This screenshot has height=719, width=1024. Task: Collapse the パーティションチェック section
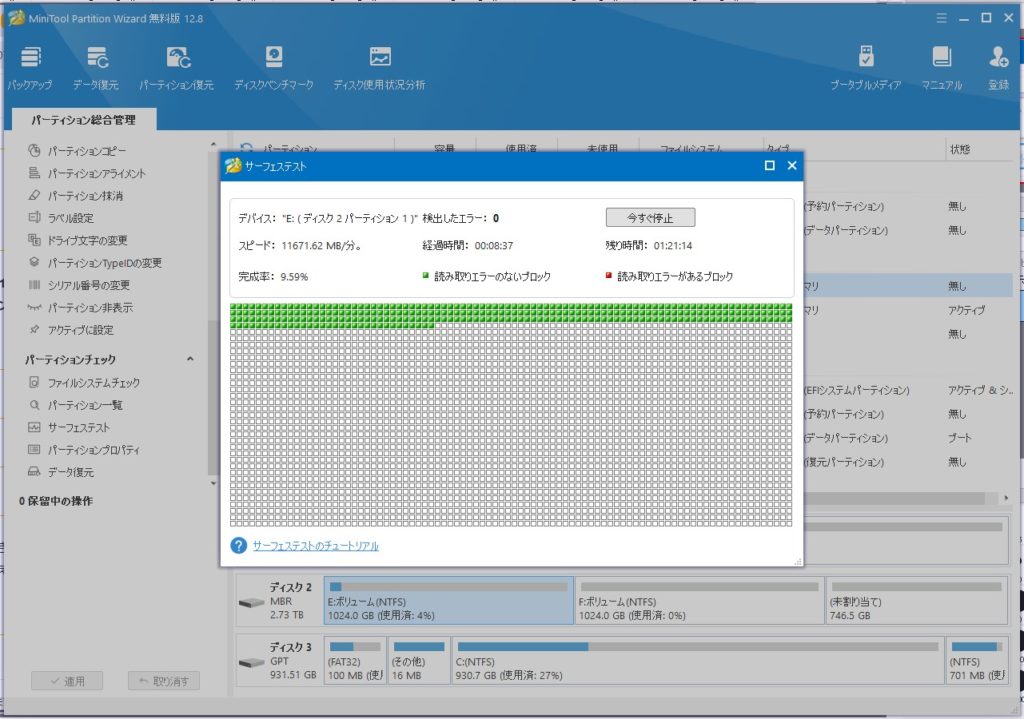[190, 360]
